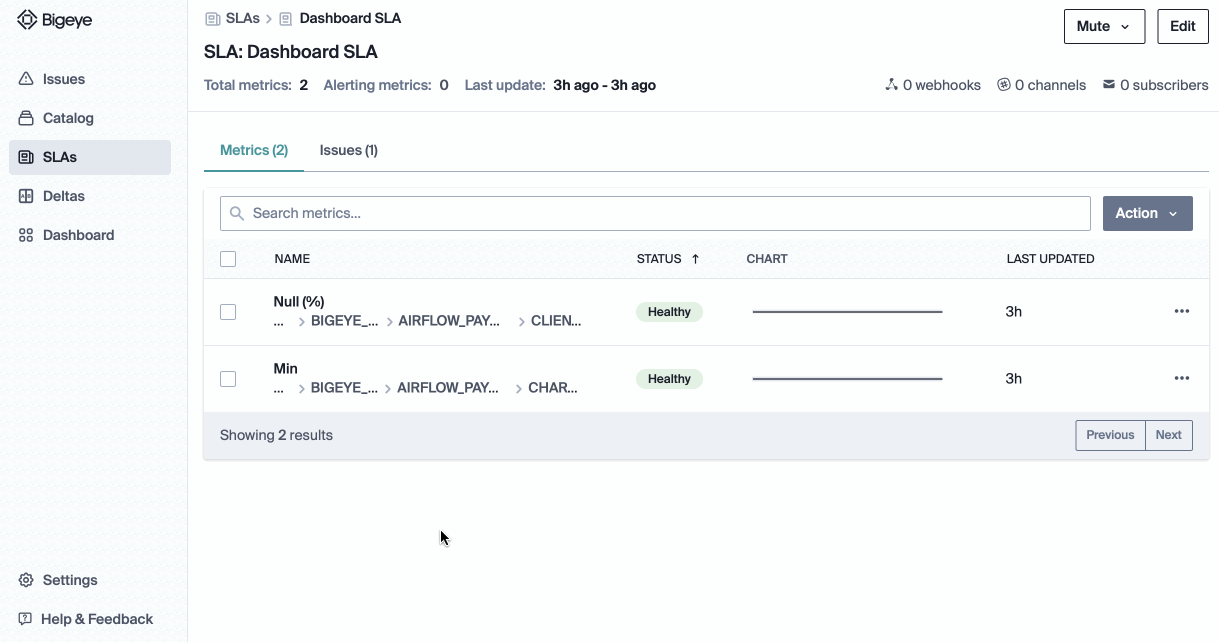Open the Mute dropdown
The width and height of the screenshot is (1219, 642).
(x=1104, y=26)
